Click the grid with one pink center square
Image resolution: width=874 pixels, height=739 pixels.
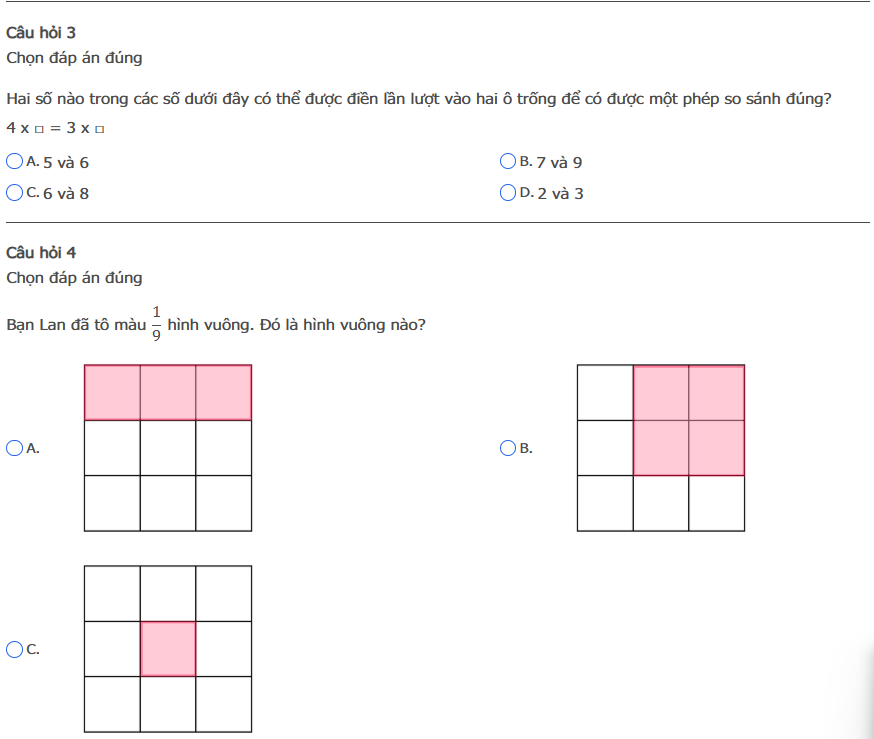[168, 648]
